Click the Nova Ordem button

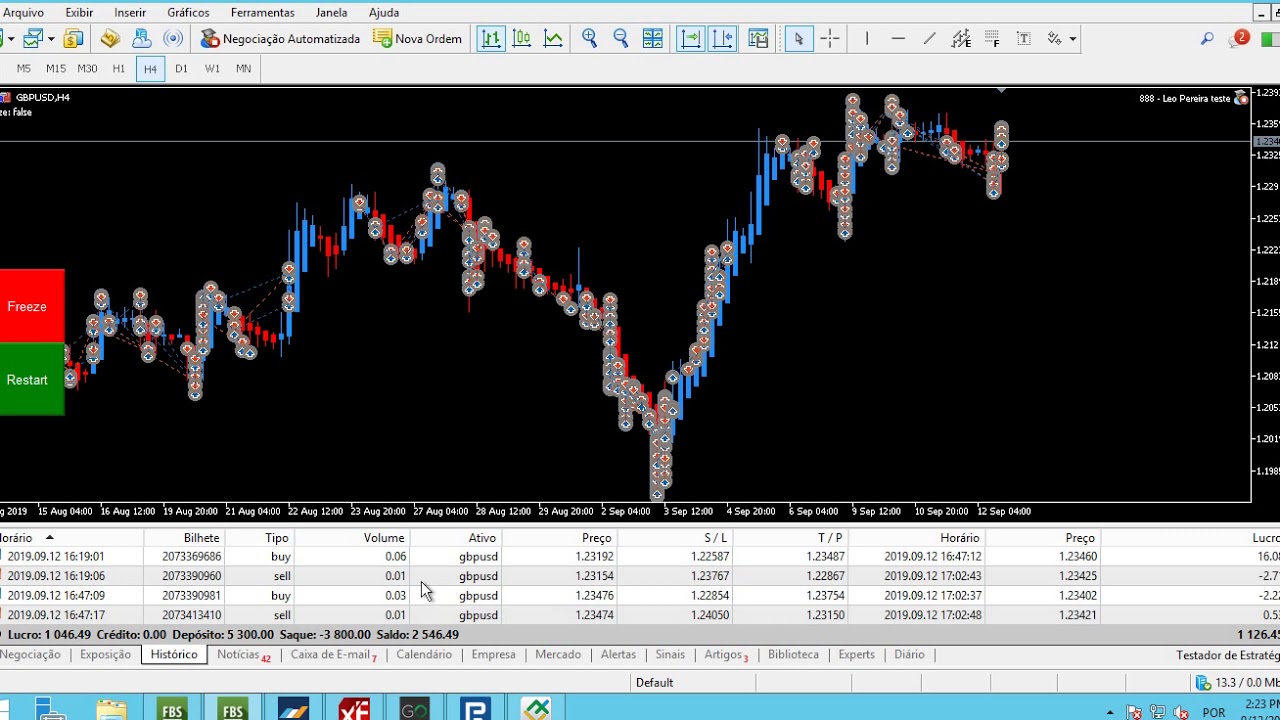(418, 39)
